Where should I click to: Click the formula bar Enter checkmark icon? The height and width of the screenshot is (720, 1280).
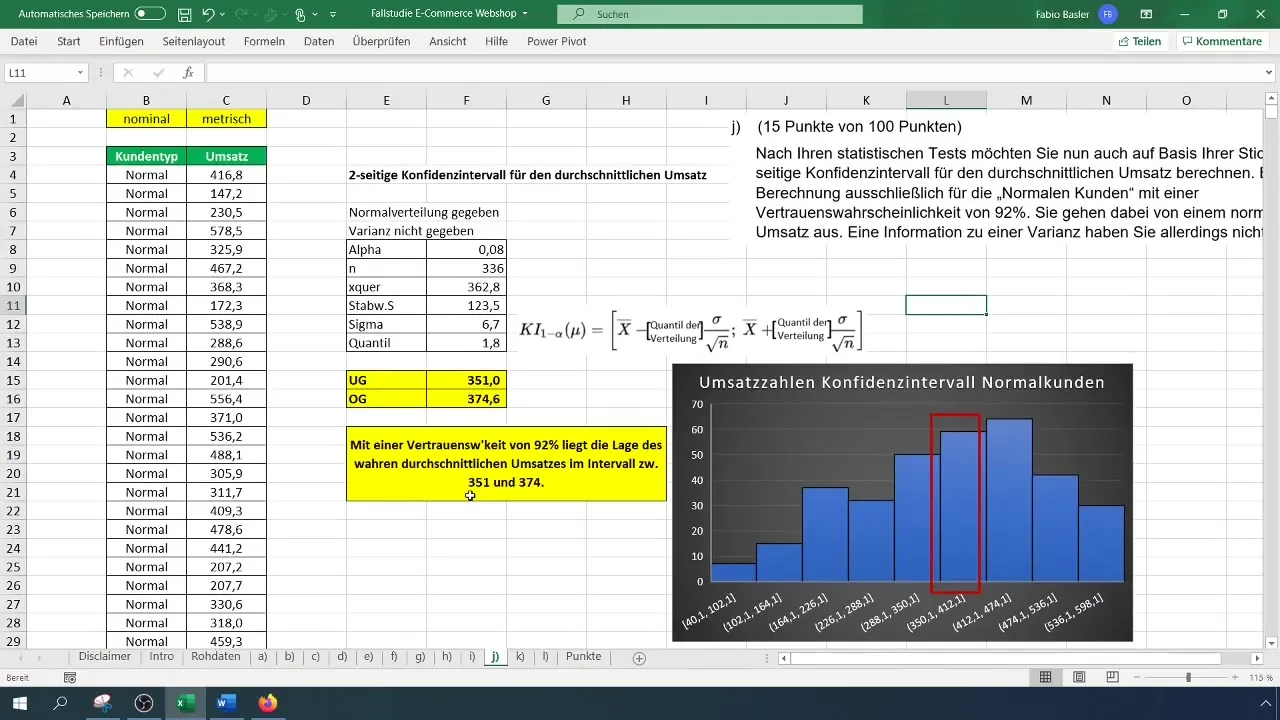[x=158, y=73]
